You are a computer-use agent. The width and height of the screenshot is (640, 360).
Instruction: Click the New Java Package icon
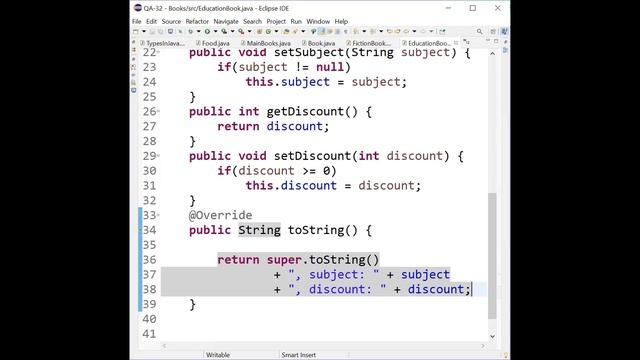tap(259, 31)
